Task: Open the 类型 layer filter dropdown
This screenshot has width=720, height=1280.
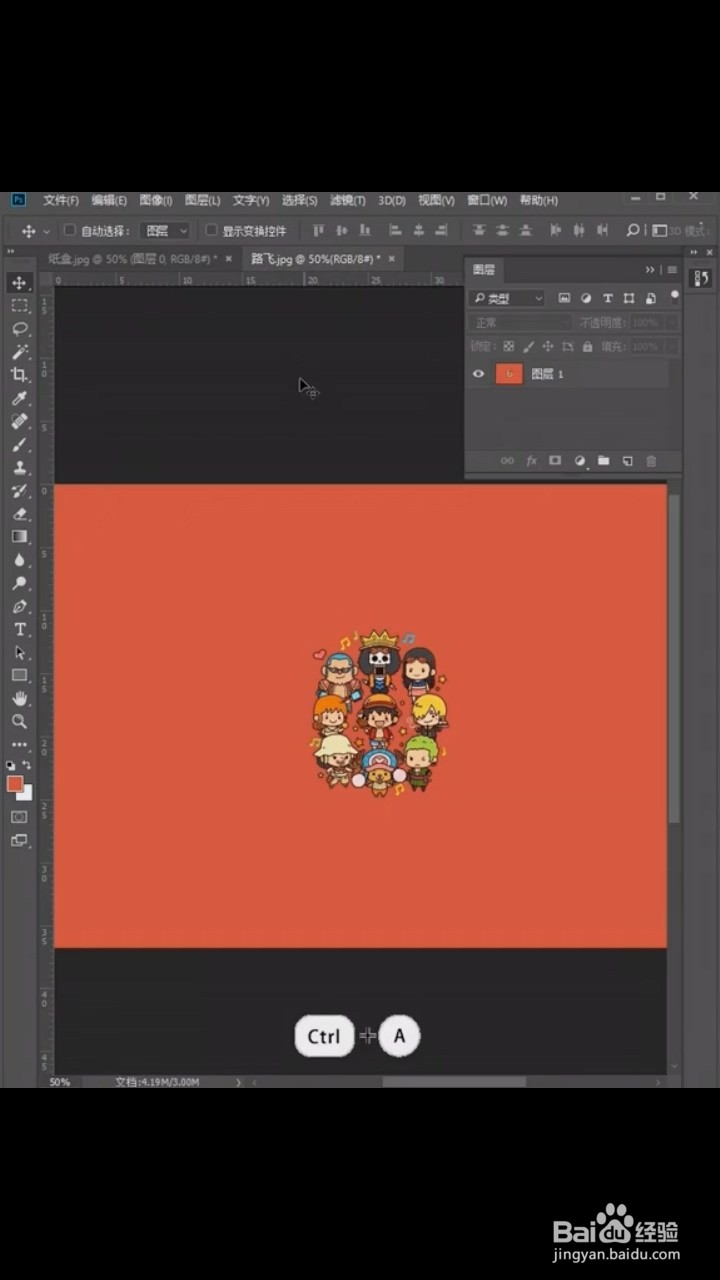Action: point(508,298)
